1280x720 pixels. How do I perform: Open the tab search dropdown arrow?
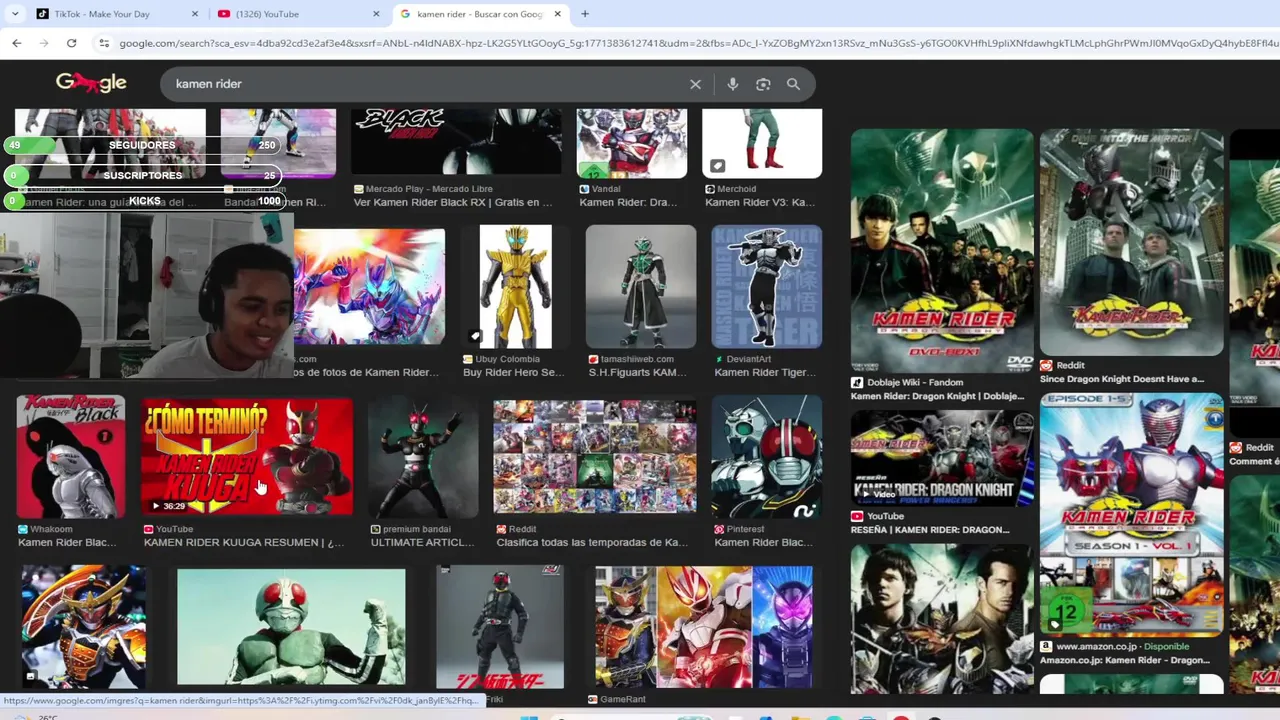coord(14,14)
